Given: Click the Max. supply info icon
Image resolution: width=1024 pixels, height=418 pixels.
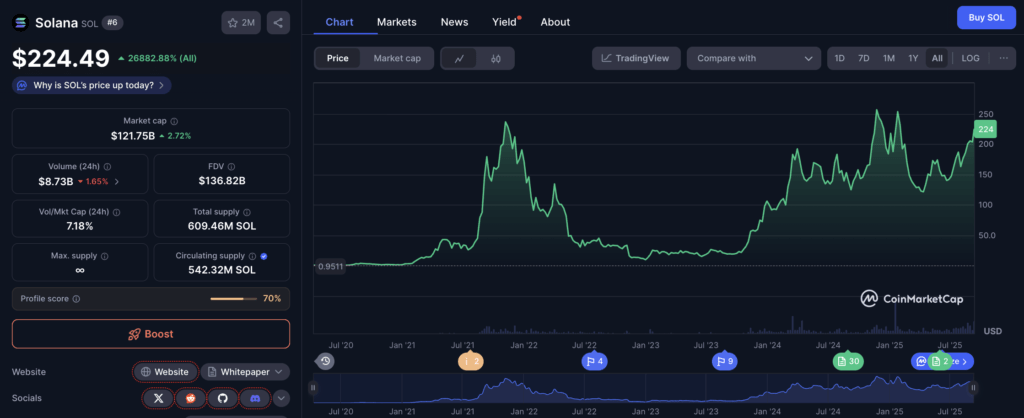Looking at the screenshot, I should click(x=104, y=257).
